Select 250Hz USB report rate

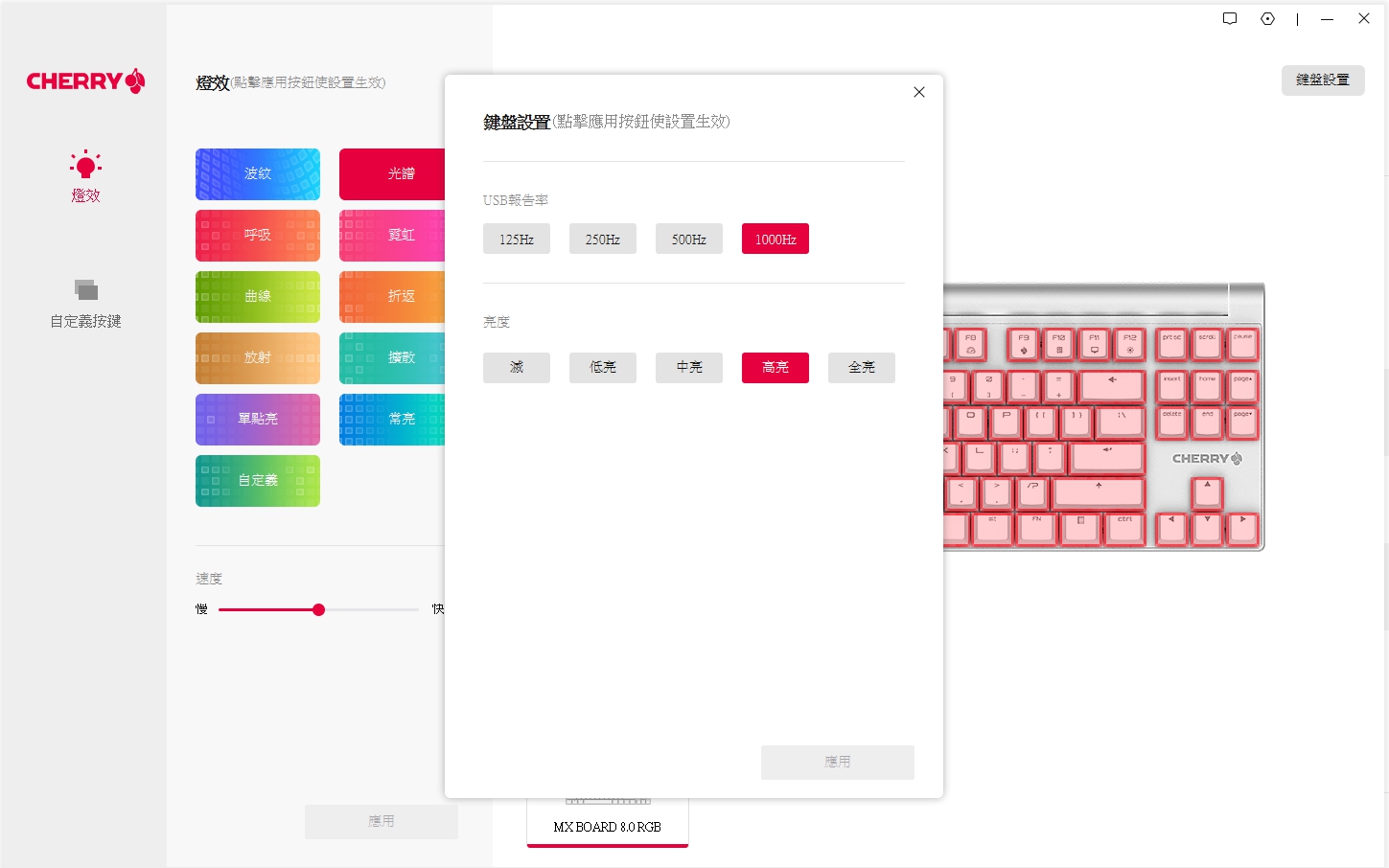[603, 239]
